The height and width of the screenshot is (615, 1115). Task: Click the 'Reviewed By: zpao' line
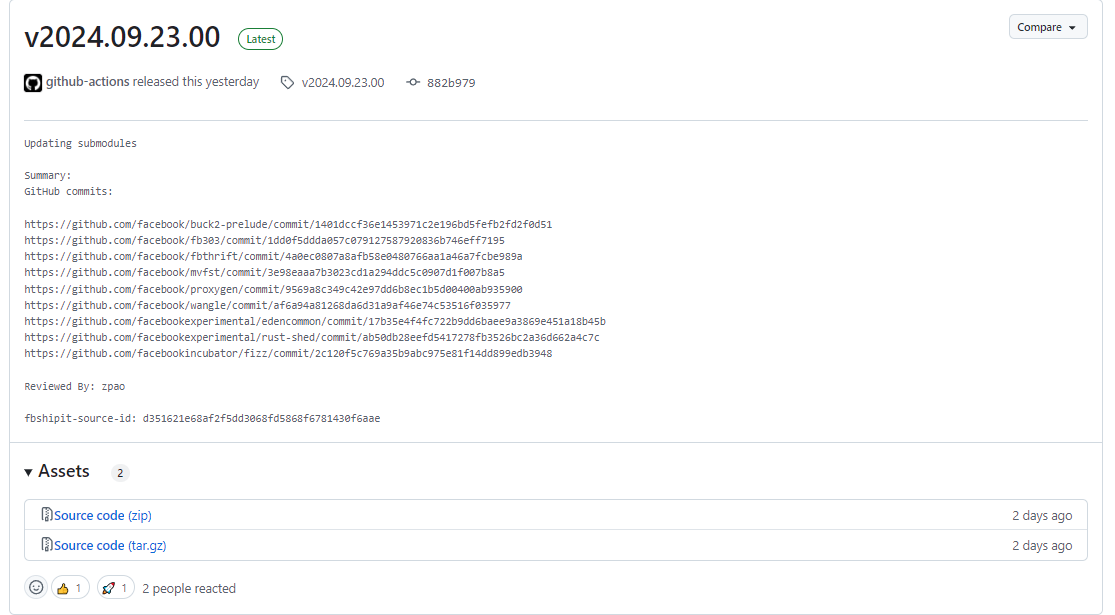pos(75,386)
